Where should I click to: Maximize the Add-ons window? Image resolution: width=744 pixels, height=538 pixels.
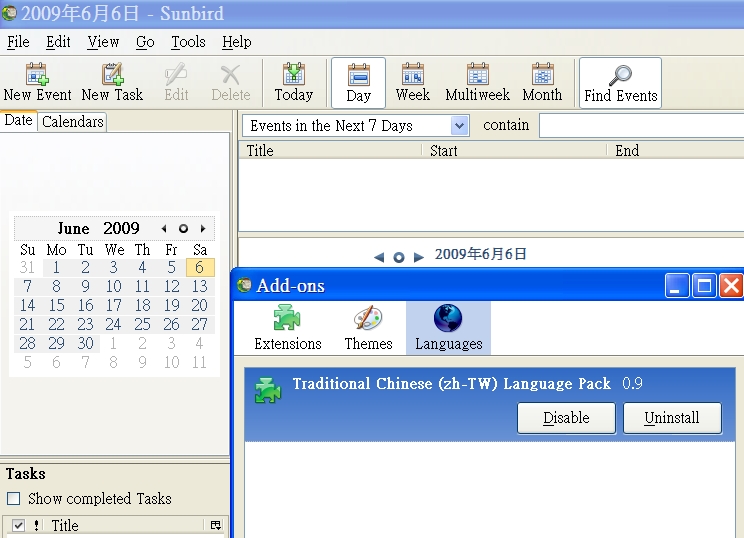[704, 286]
